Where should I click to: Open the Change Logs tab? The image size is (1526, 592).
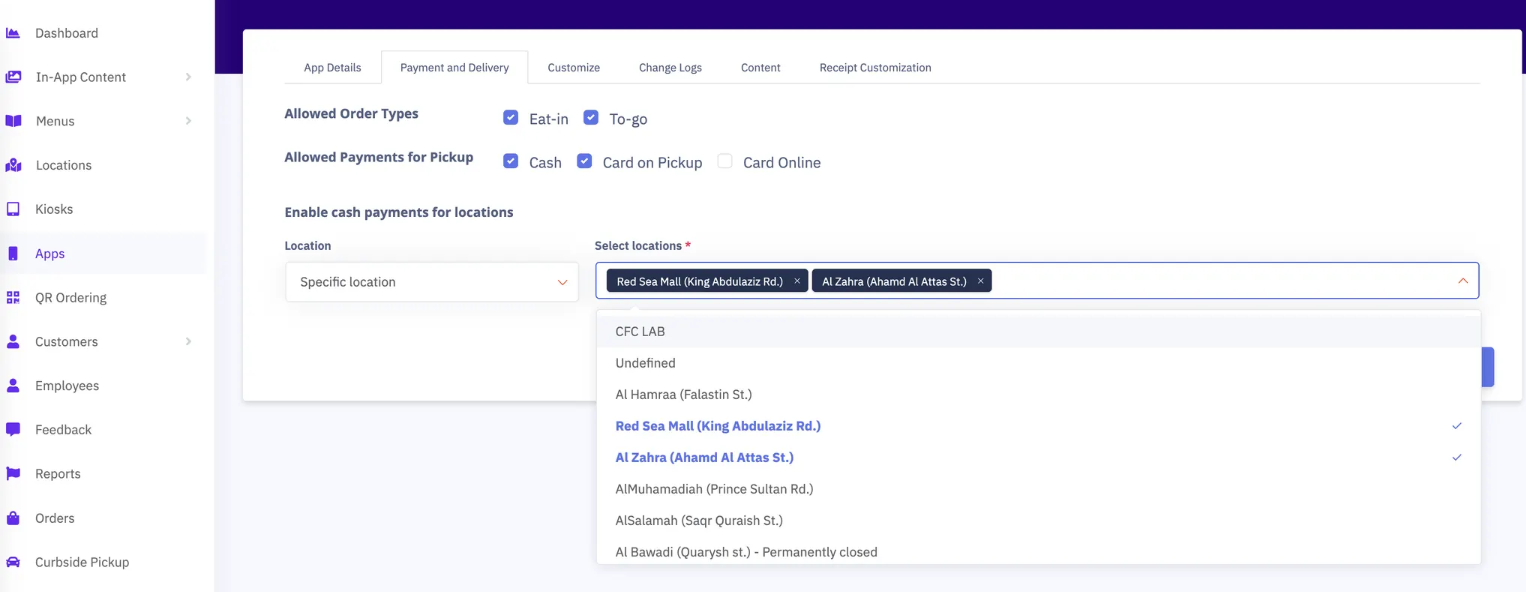[x=670, y=68]
